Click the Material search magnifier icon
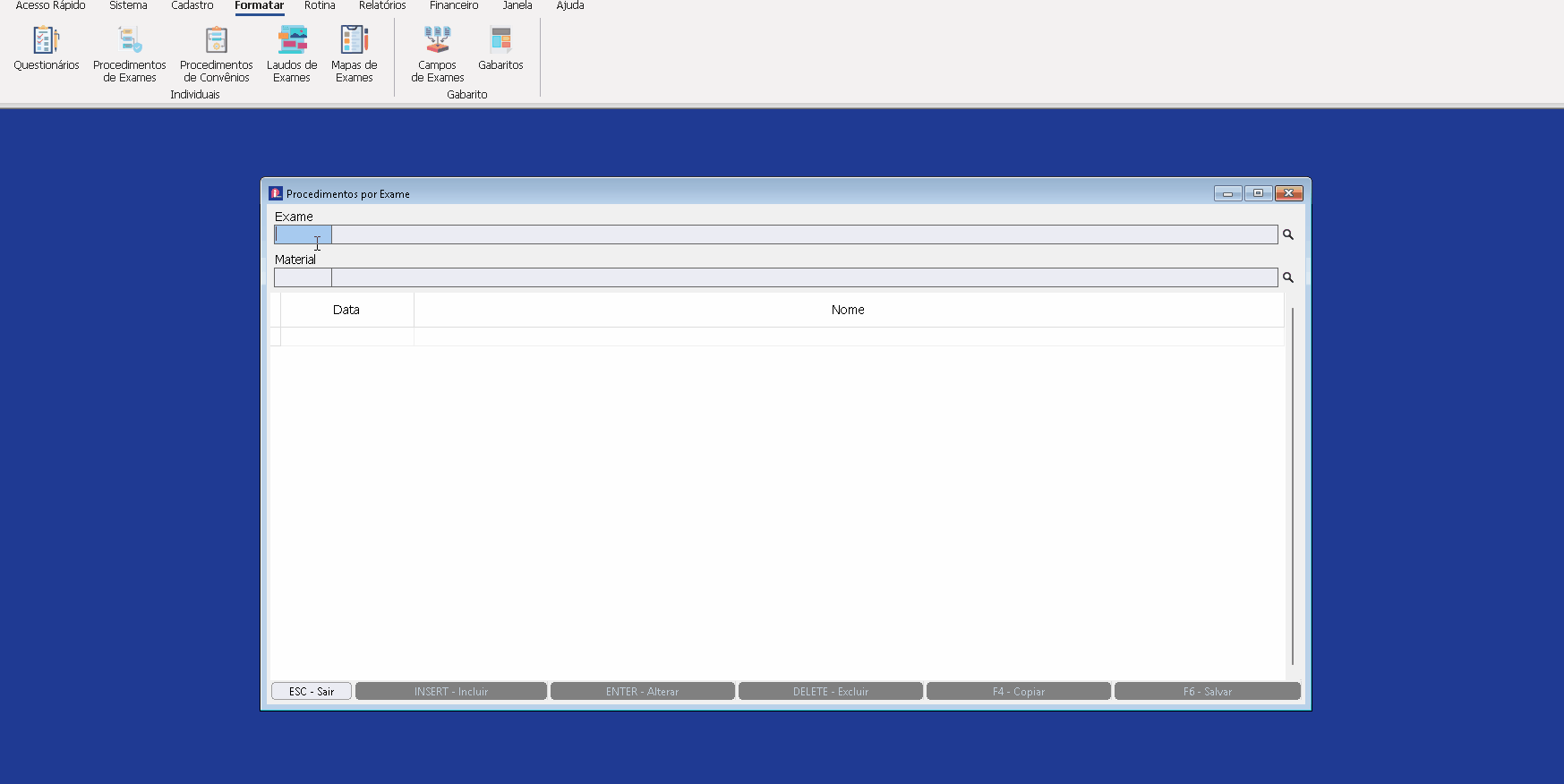 pos(1287,277)
